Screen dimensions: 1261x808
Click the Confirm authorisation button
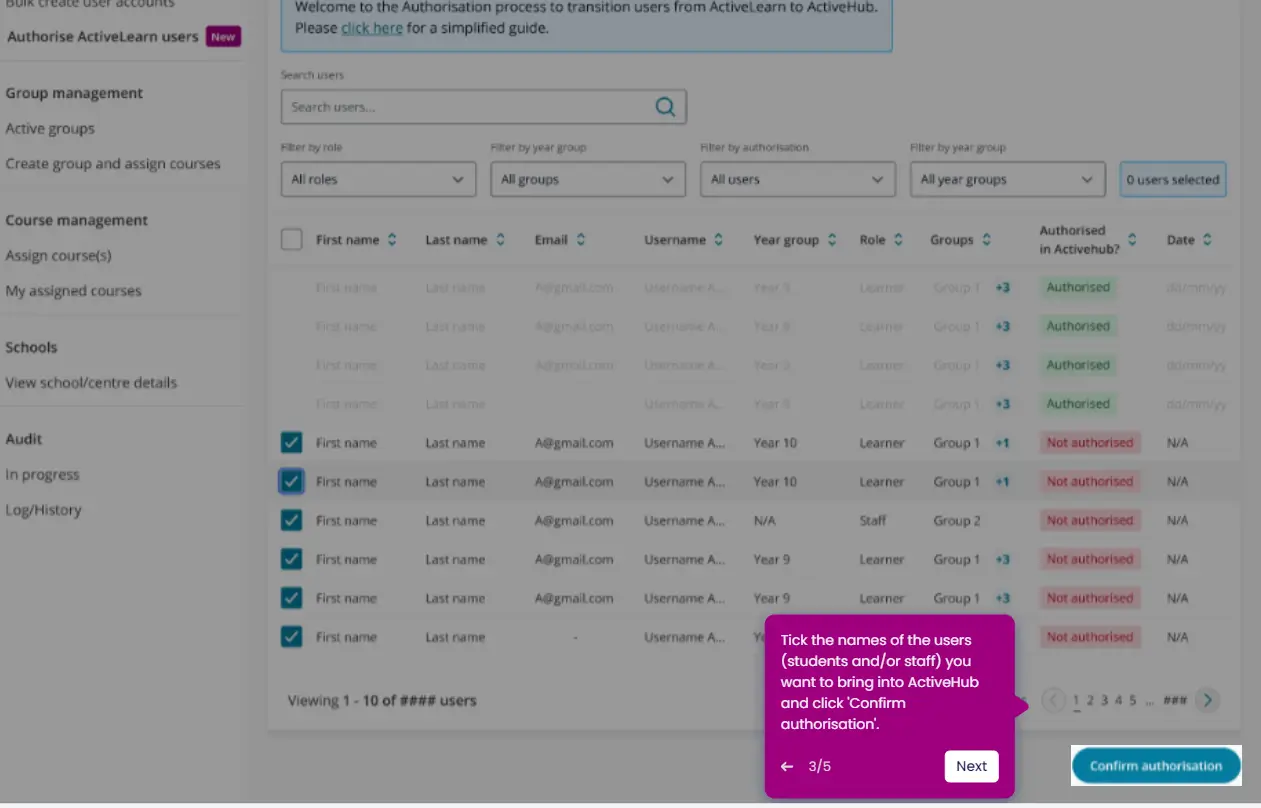[1155, 766]
